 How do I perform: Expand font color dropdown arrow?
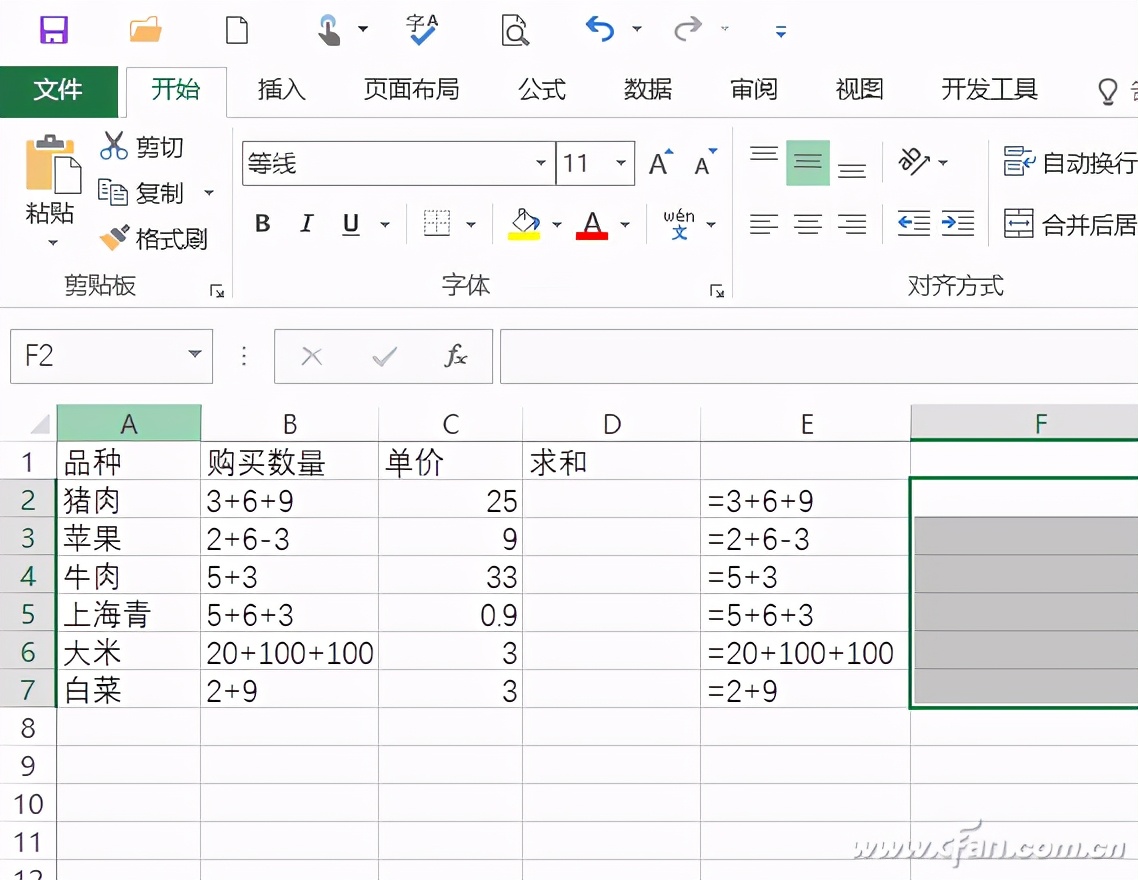pyautogui.click(x=625, y=224)
